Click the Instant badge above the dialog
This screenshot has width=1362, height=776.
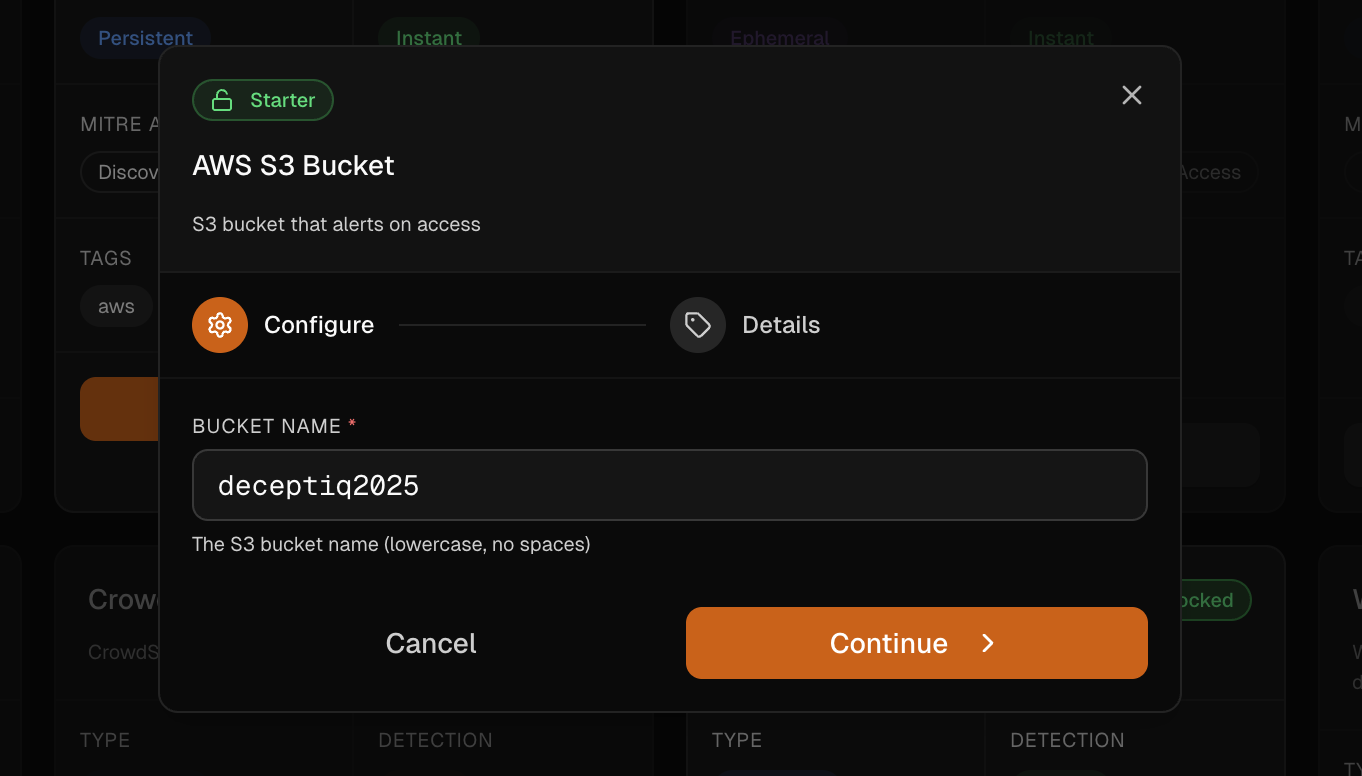coord(428,38)
